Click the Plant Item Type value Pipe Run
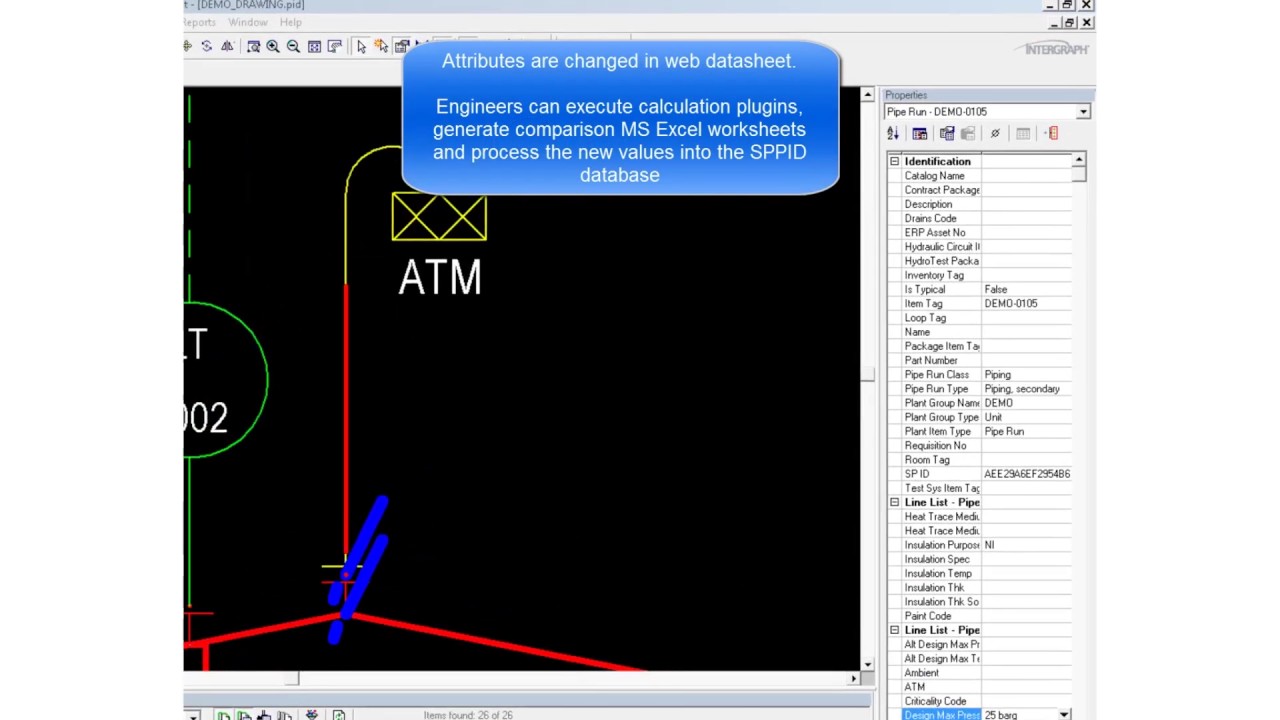Viewport: 1280px width, 720px height. point(1004,431)
